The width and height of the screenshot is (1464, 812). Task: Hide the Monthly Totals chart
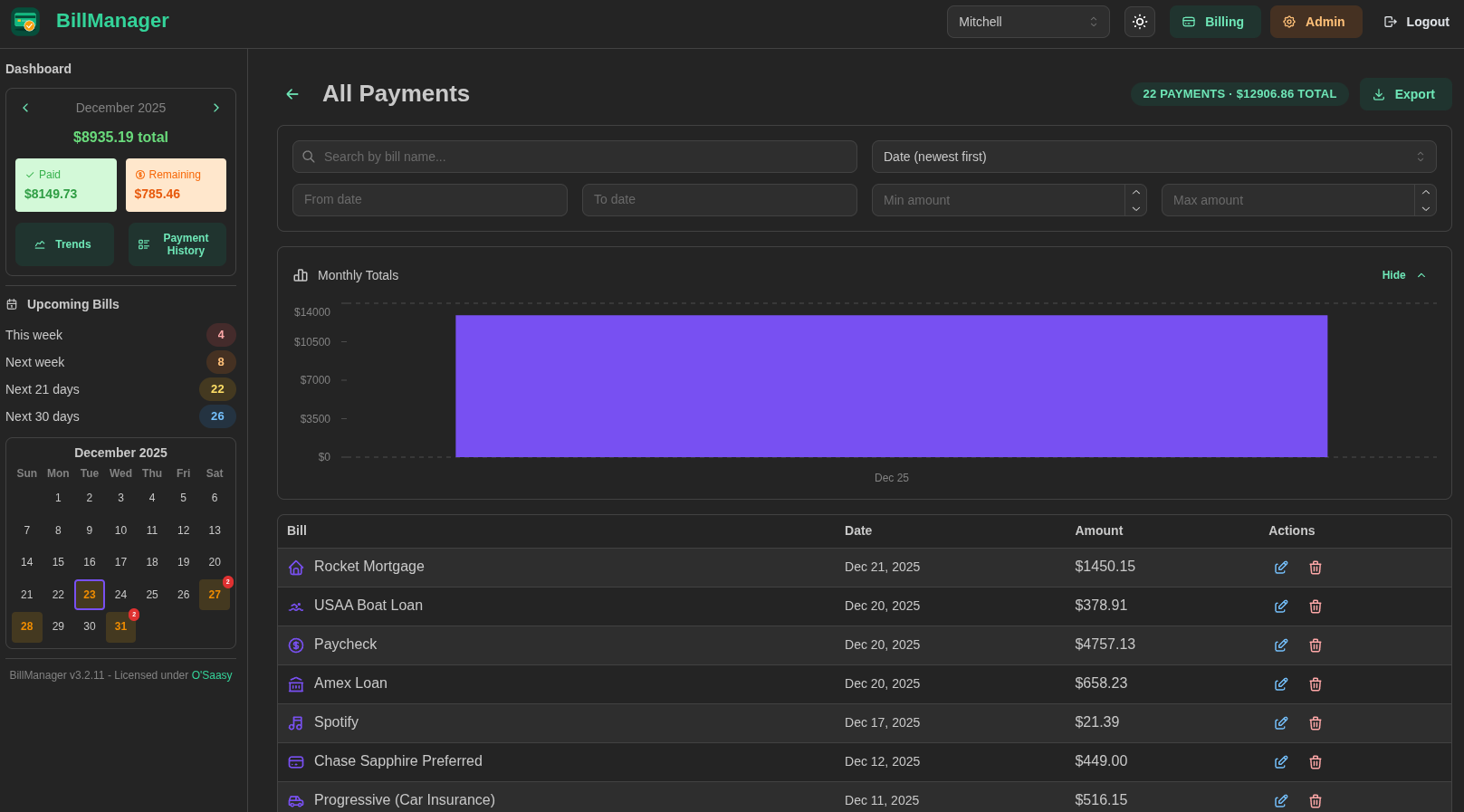[1404, 275]
